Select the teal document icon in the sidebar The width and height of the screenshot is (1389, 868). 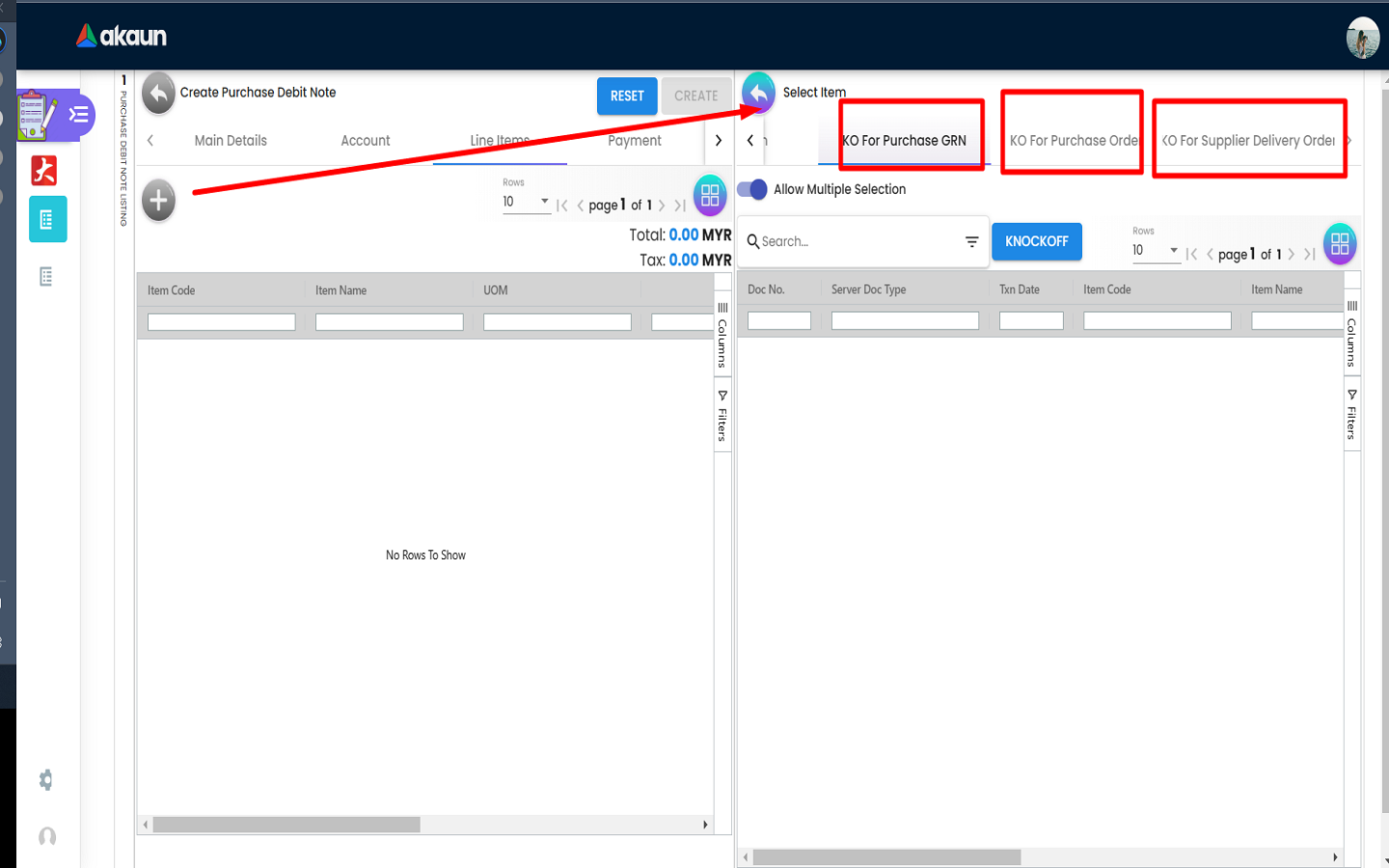tap(47, 219)
